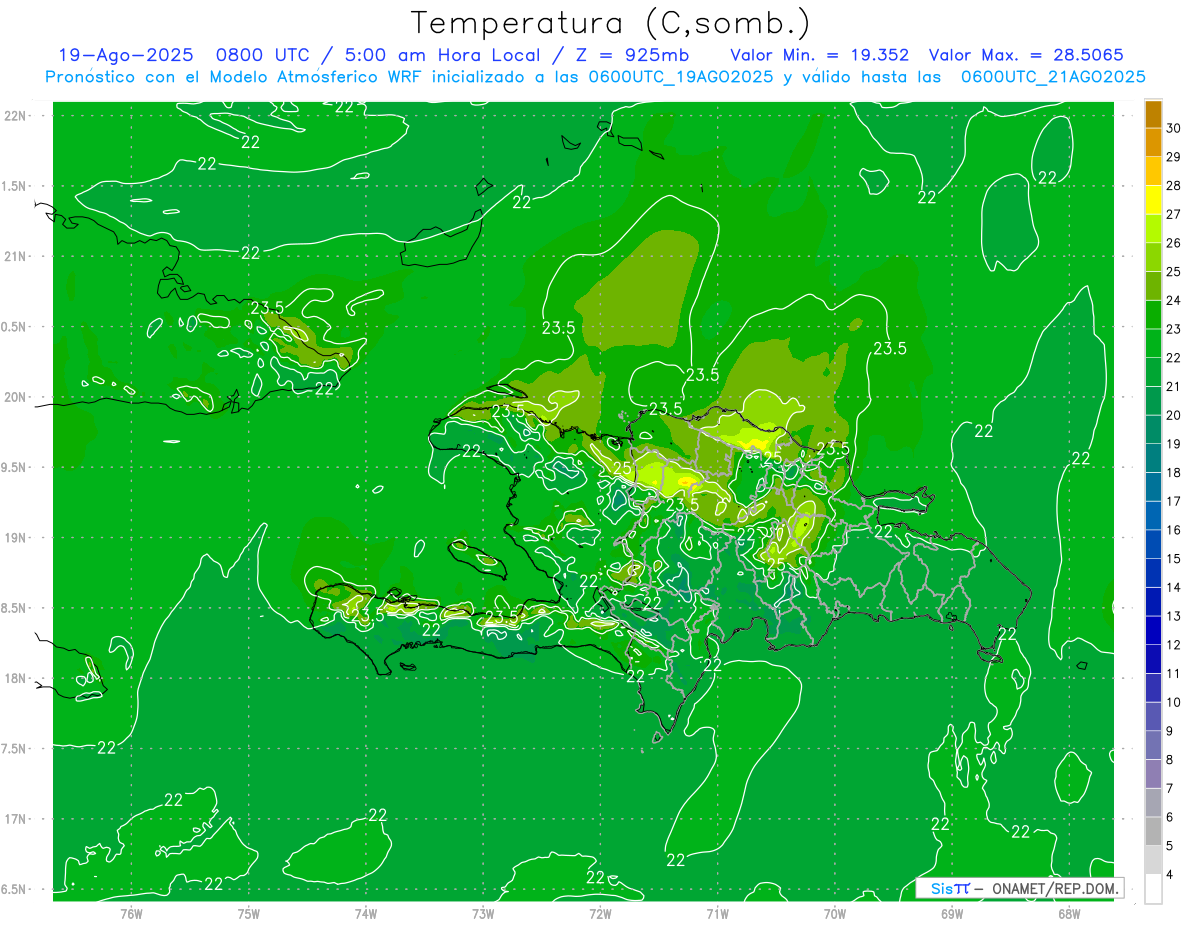Viewport: 1200px width, 927px height.
Task: Click the '71W' longitude axis label
Action: click(x=717, y=914)
